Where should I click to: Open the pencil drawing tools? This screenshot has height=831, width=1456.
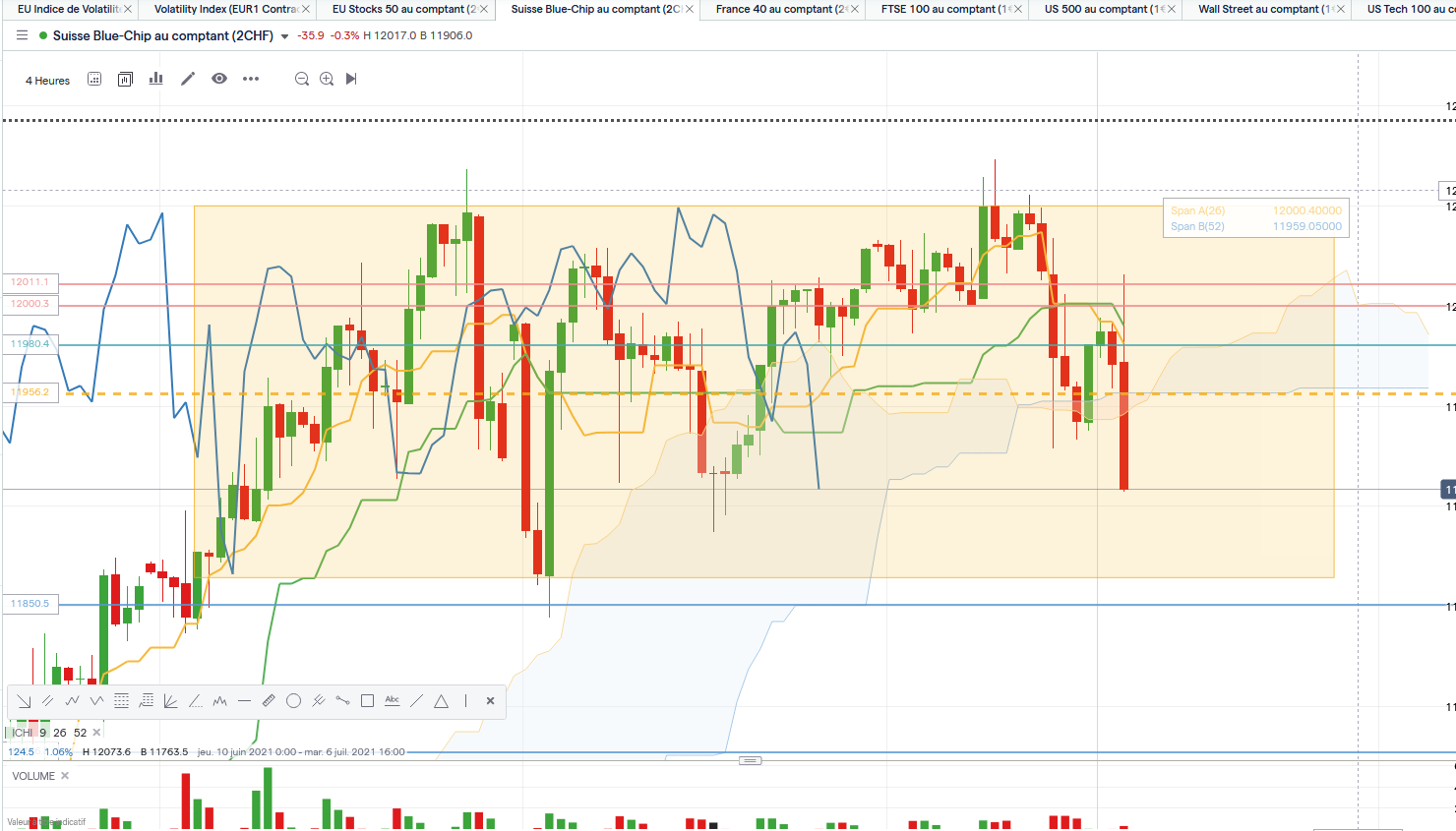(188, 79)
